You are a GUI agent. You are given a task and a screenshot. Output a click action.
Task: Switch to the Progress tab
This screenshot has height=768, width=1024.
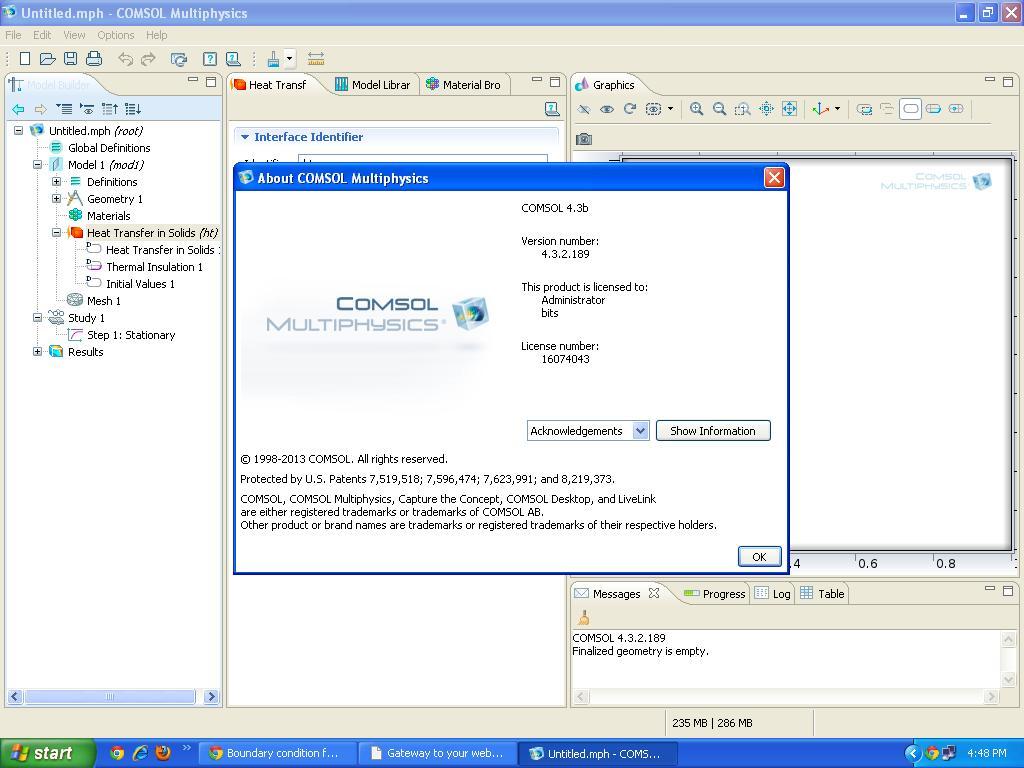(x=715, y=594)
